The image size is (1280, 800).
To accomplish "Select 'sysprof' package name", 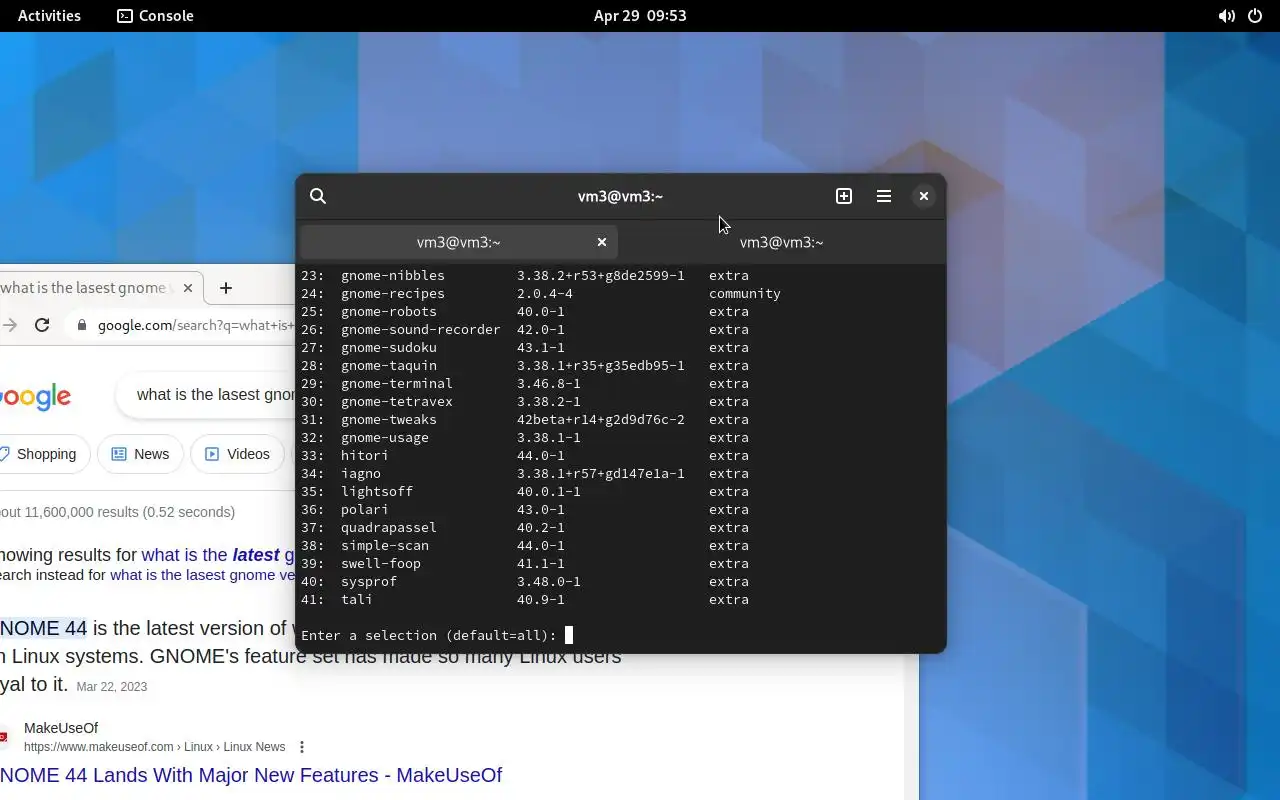I will (x=369, y=581).
